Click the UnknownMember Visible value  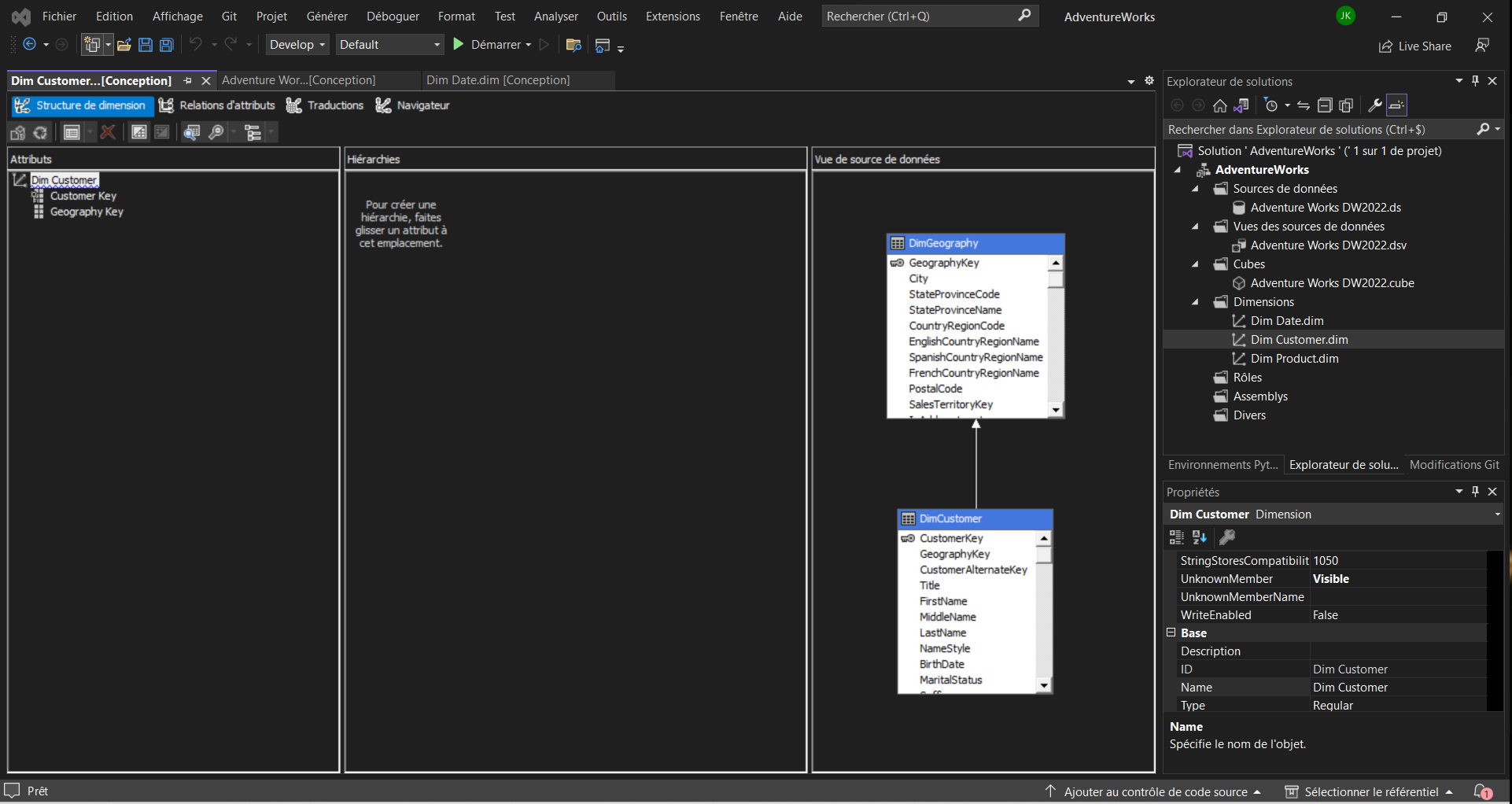(x=1398, y=579)
